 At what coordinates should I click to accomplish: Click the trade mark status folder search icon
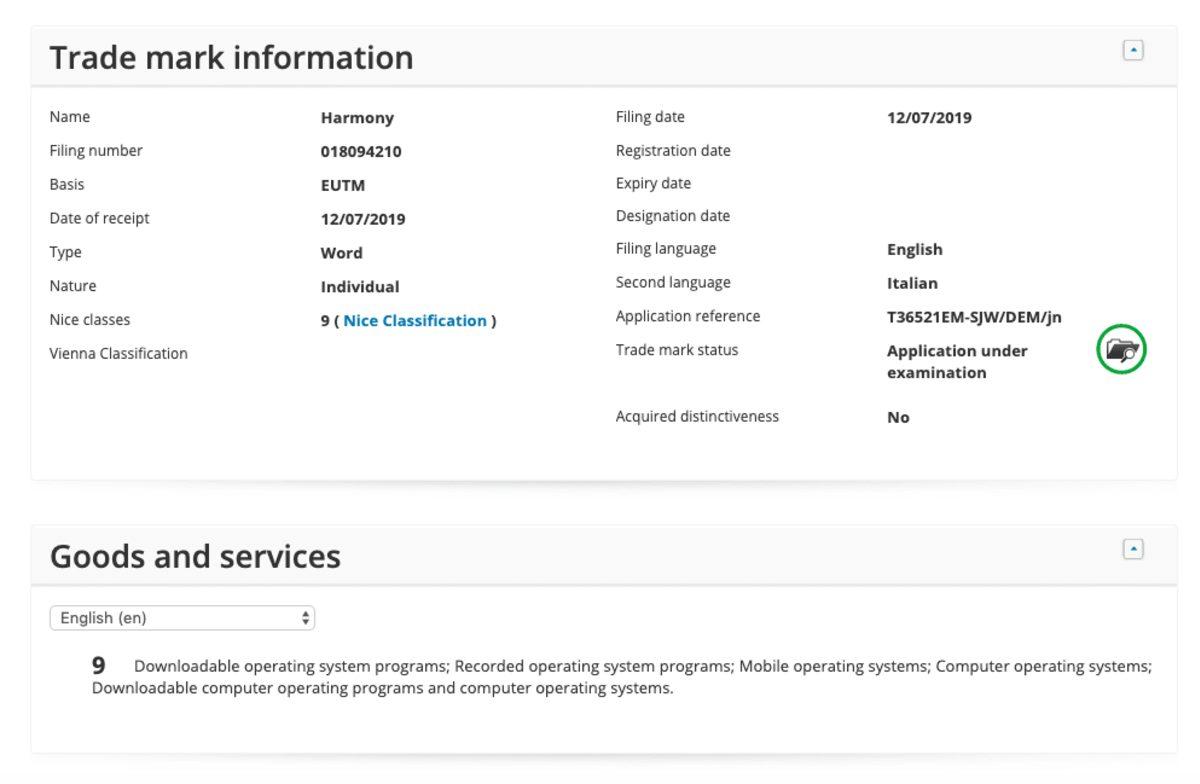pos(1121,350)
